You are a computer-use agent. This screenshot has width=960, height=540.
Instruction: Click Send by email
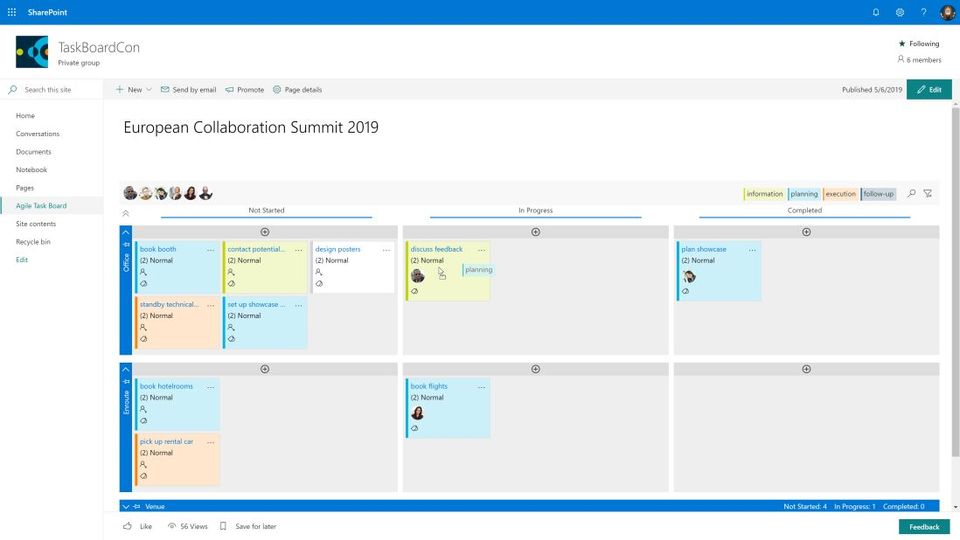[x=189, y=89]
